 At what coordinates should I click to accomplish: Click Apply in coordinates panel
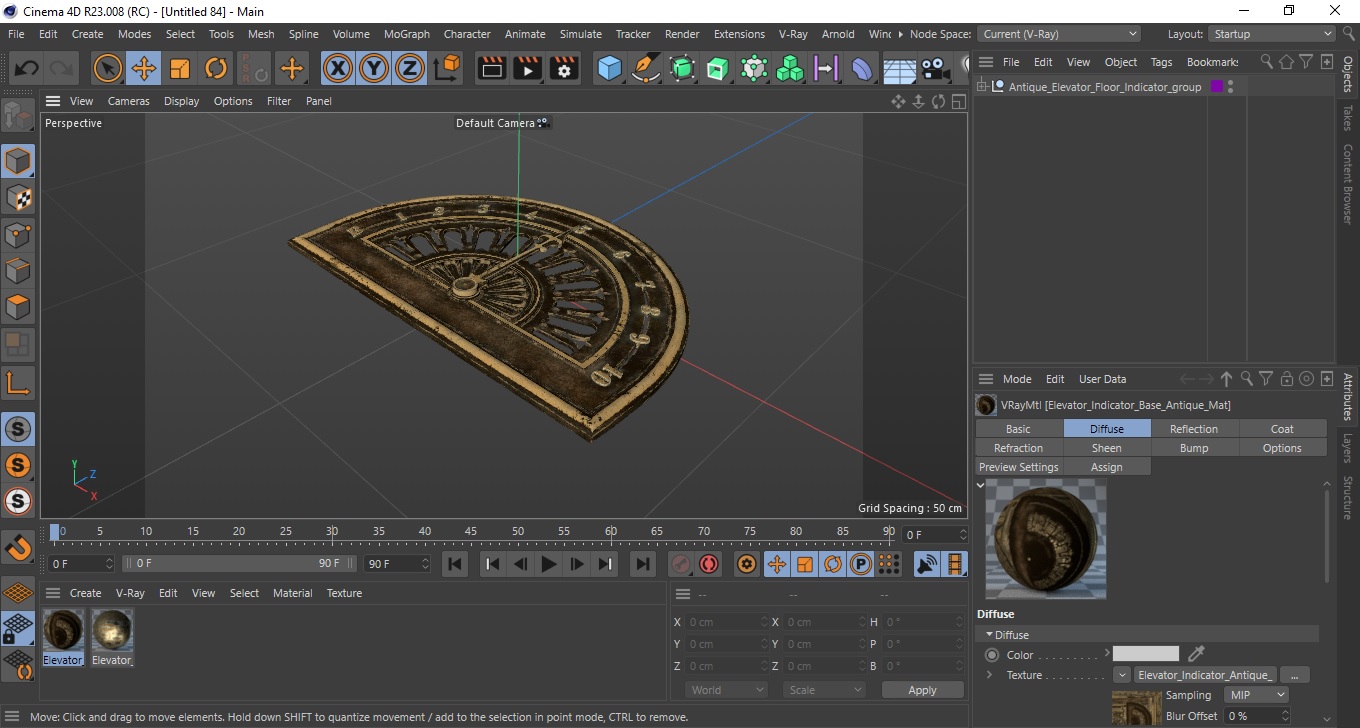pyautogui.click(x=922, y=690)
